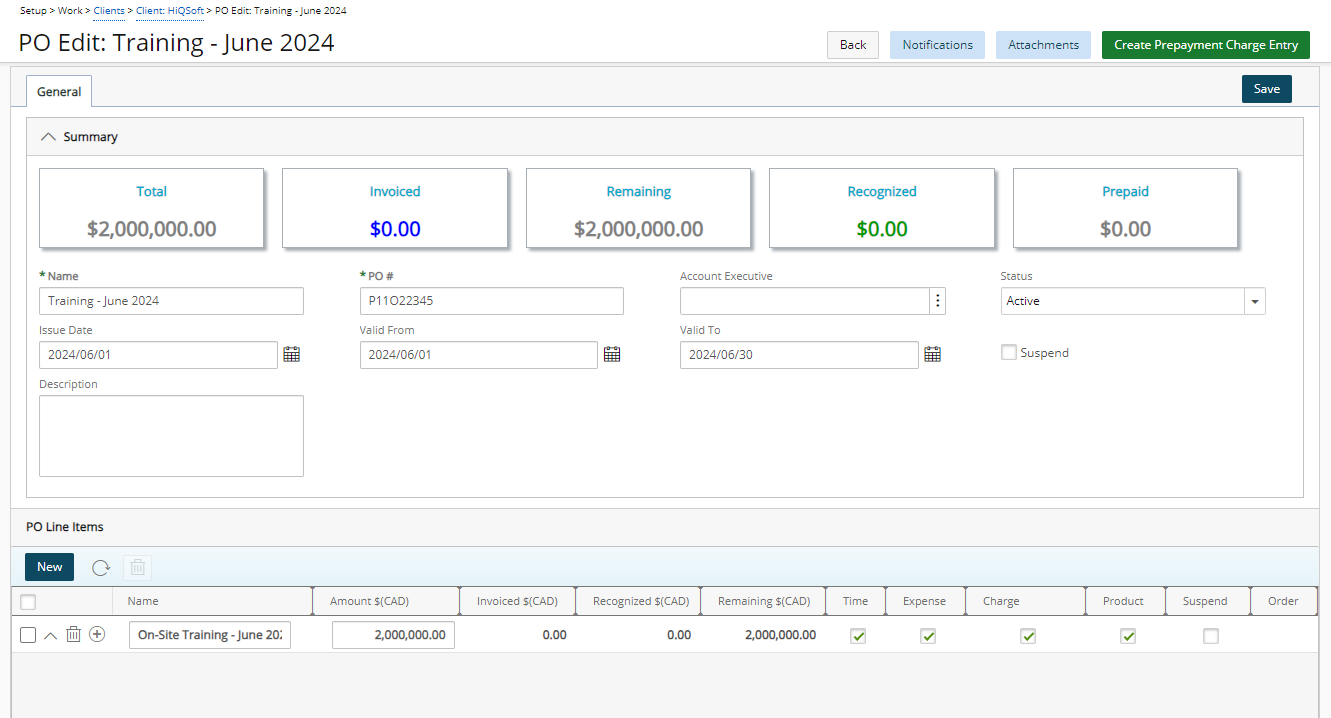Uncheck Expense for On-Site Training line item

pyautogui.click(x=928, y=636)
